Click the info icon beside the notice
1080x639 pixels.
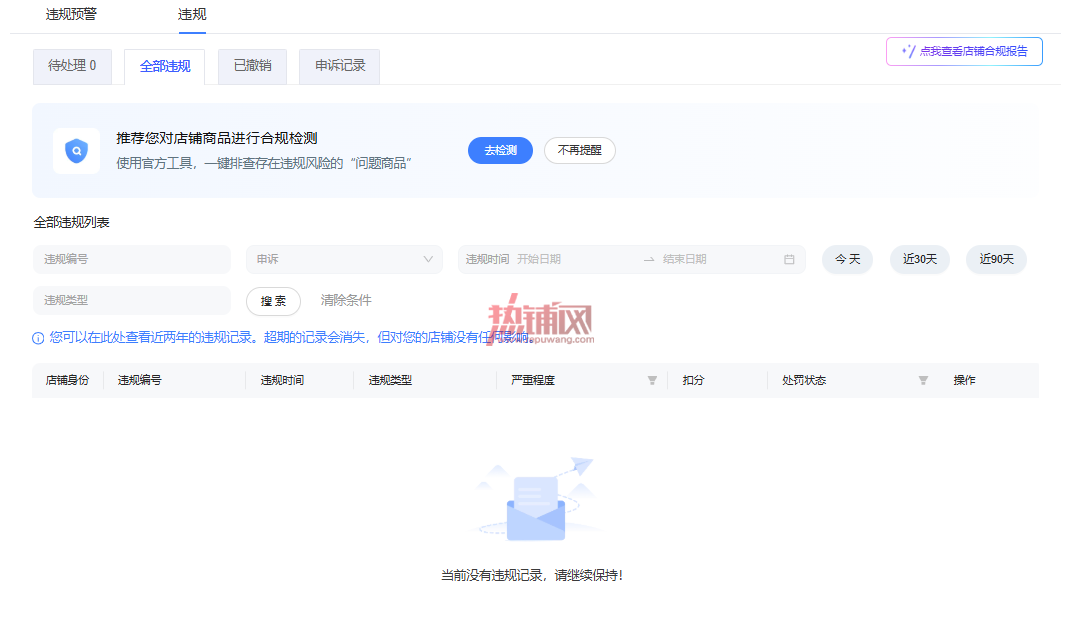pyautogui.click(x=39, y=338)
